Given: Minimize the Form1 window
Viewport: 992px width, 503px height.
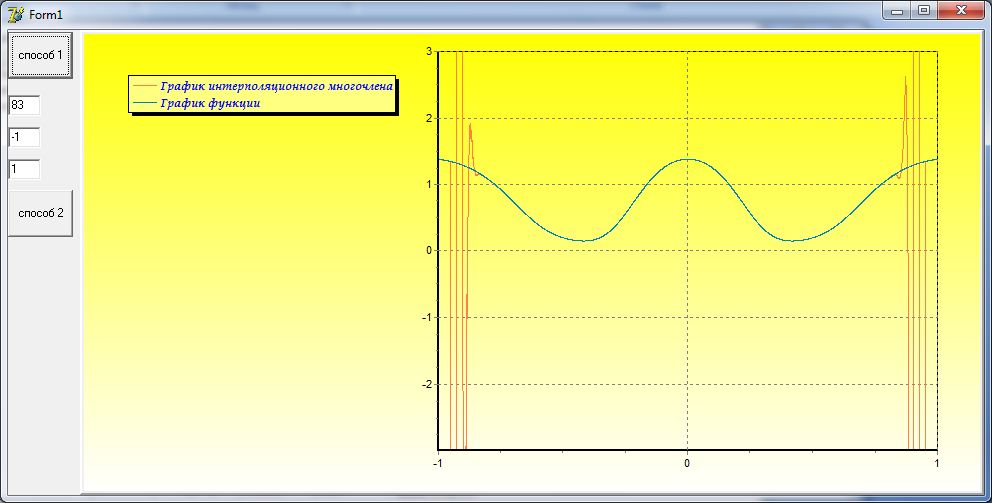Looking at the screenshot, I should [x=897, y=11].
